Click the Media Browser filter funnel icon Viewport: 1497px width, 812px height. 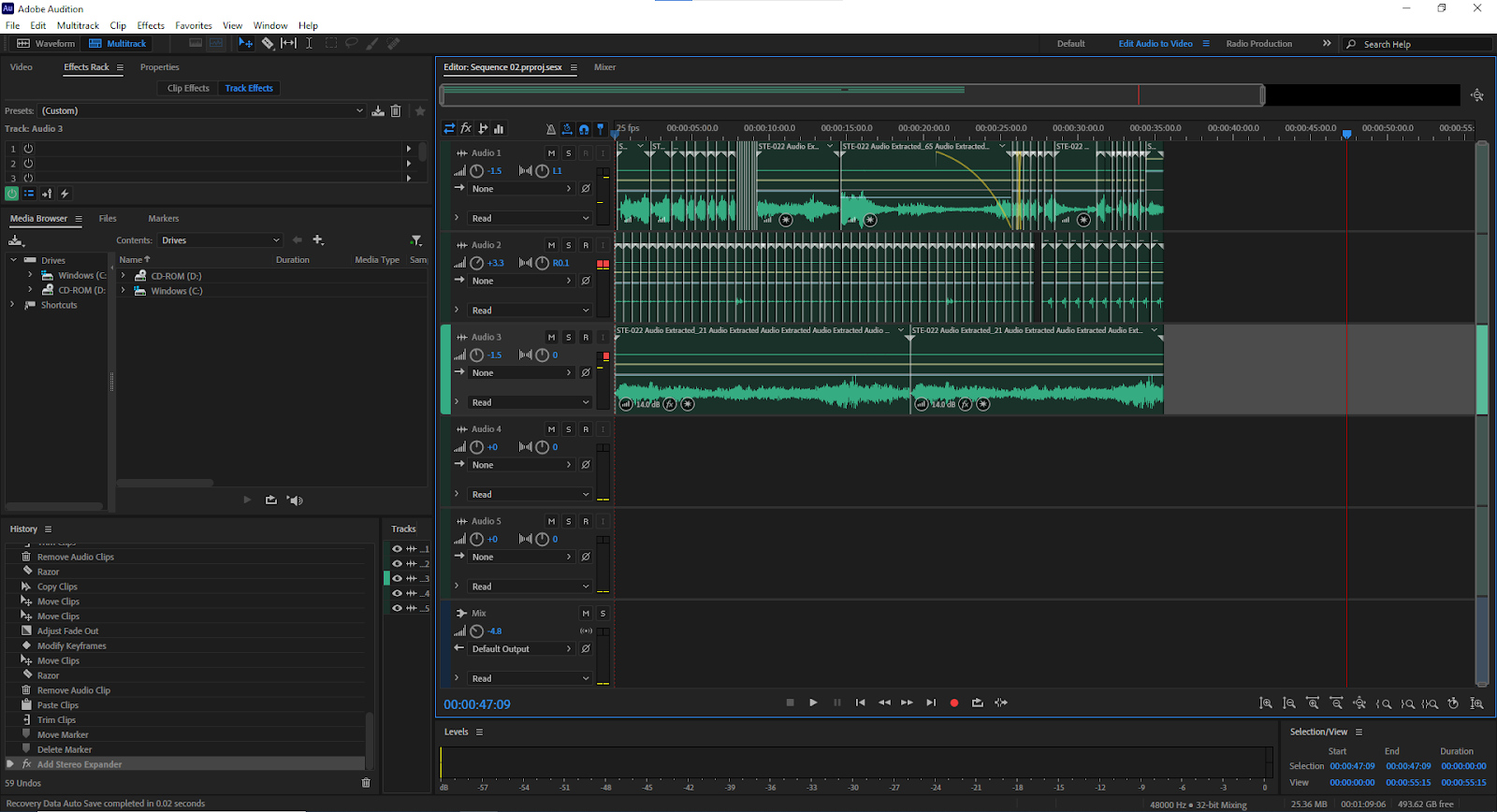pyautogui.click(x=416, y=240)
